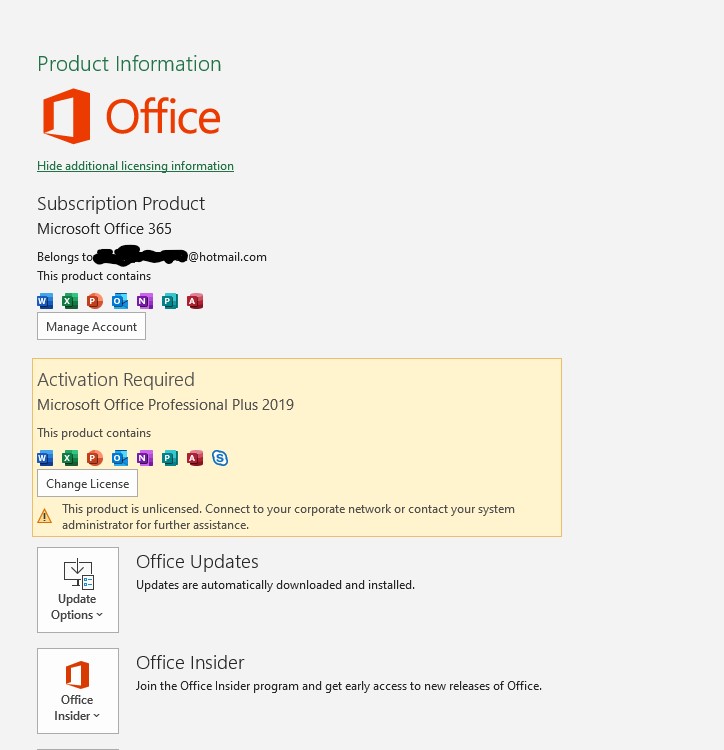The height and width of the screenshot is (750, 724).
Task: Click the yellow warning triangle icon
Action: (x=44, y=516)
